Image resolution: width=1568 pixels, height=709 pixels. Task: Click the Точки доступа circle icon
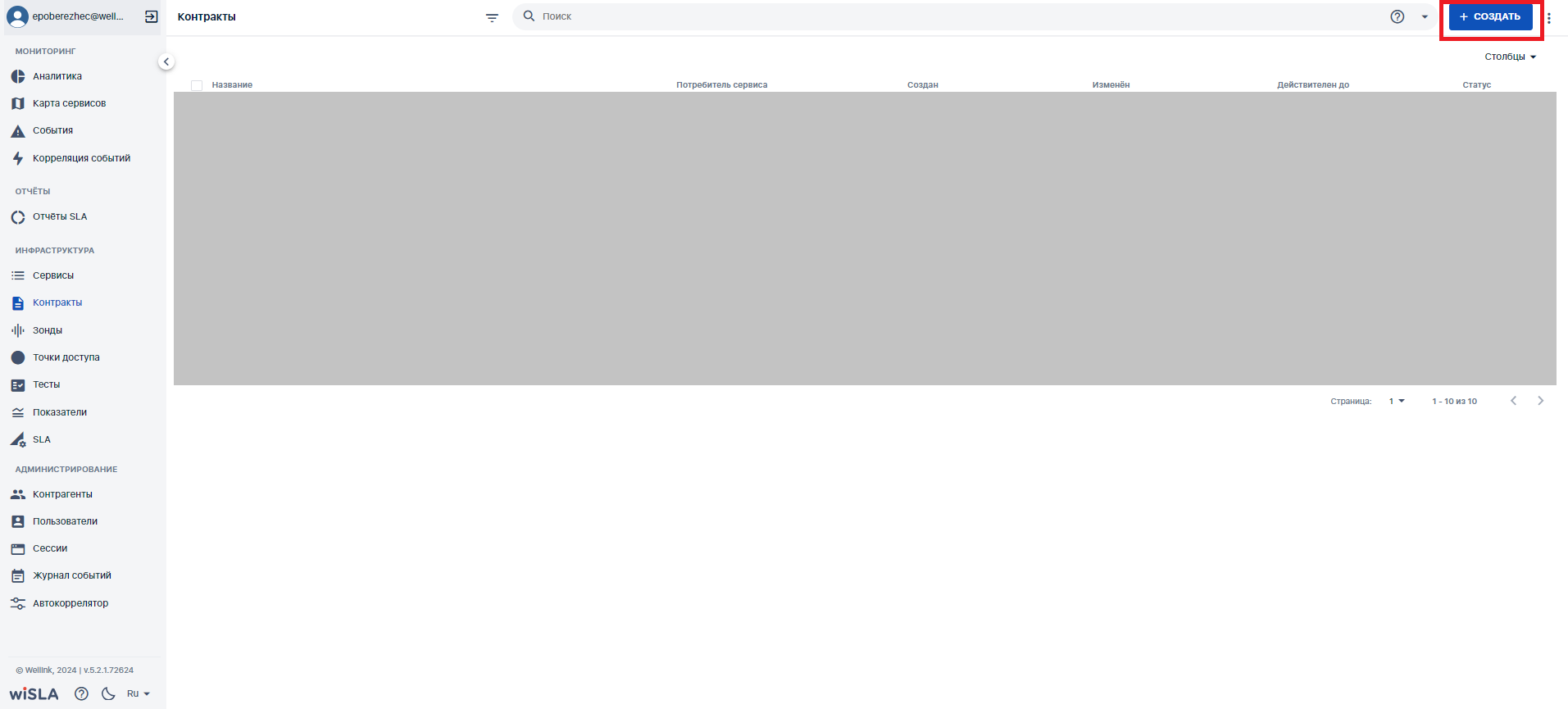[18, 357]
